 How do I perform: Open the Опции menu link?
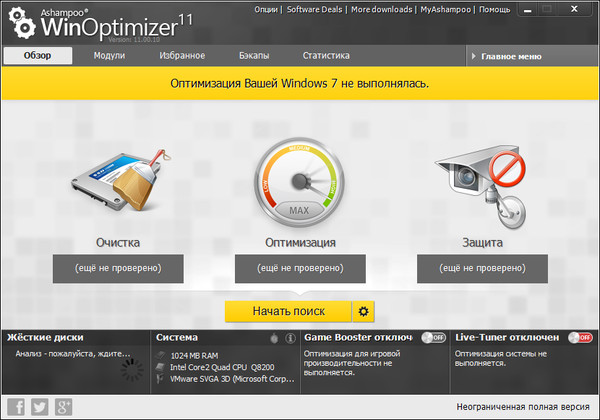(x=266, y=10)
